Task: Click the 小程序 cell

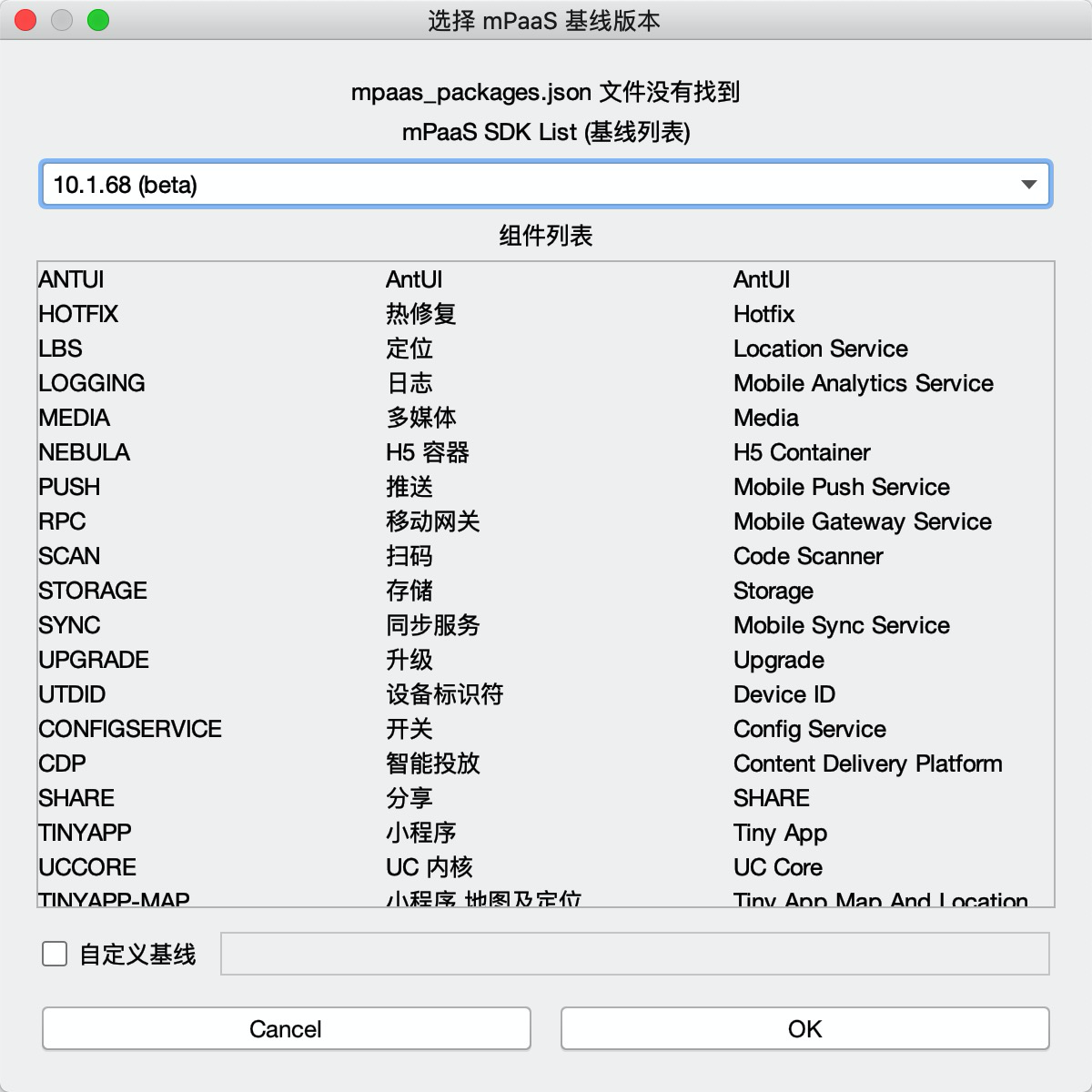Action: 421,833
